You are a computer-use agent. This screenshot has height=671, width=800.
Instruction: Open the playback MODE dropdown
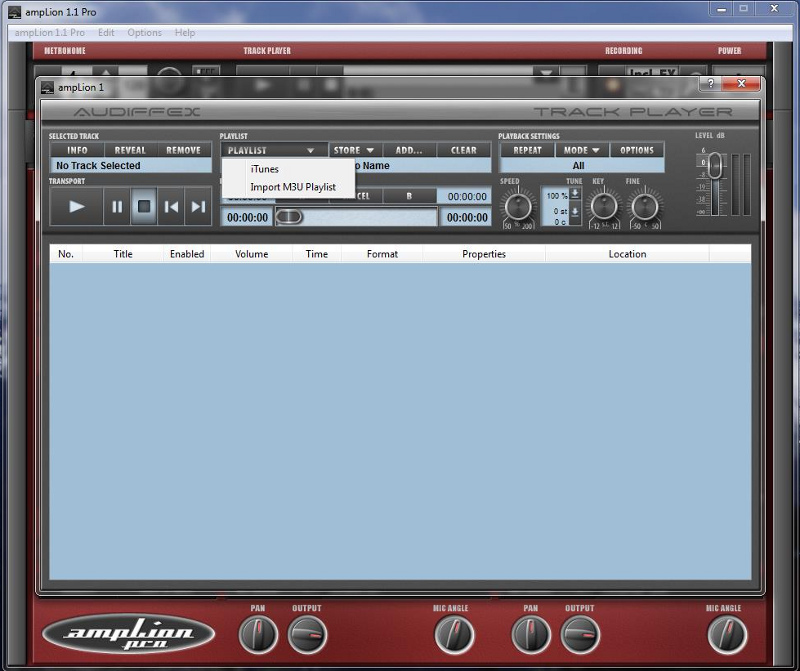click(581, 150)
